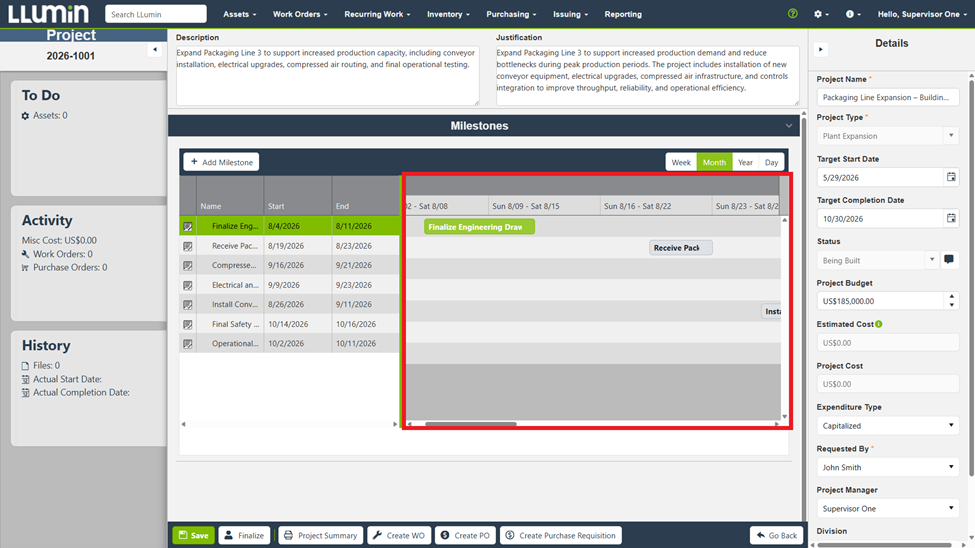This screenshot has height=548, width=975.
Task: Click the Description text area
Action: point(328,75)
